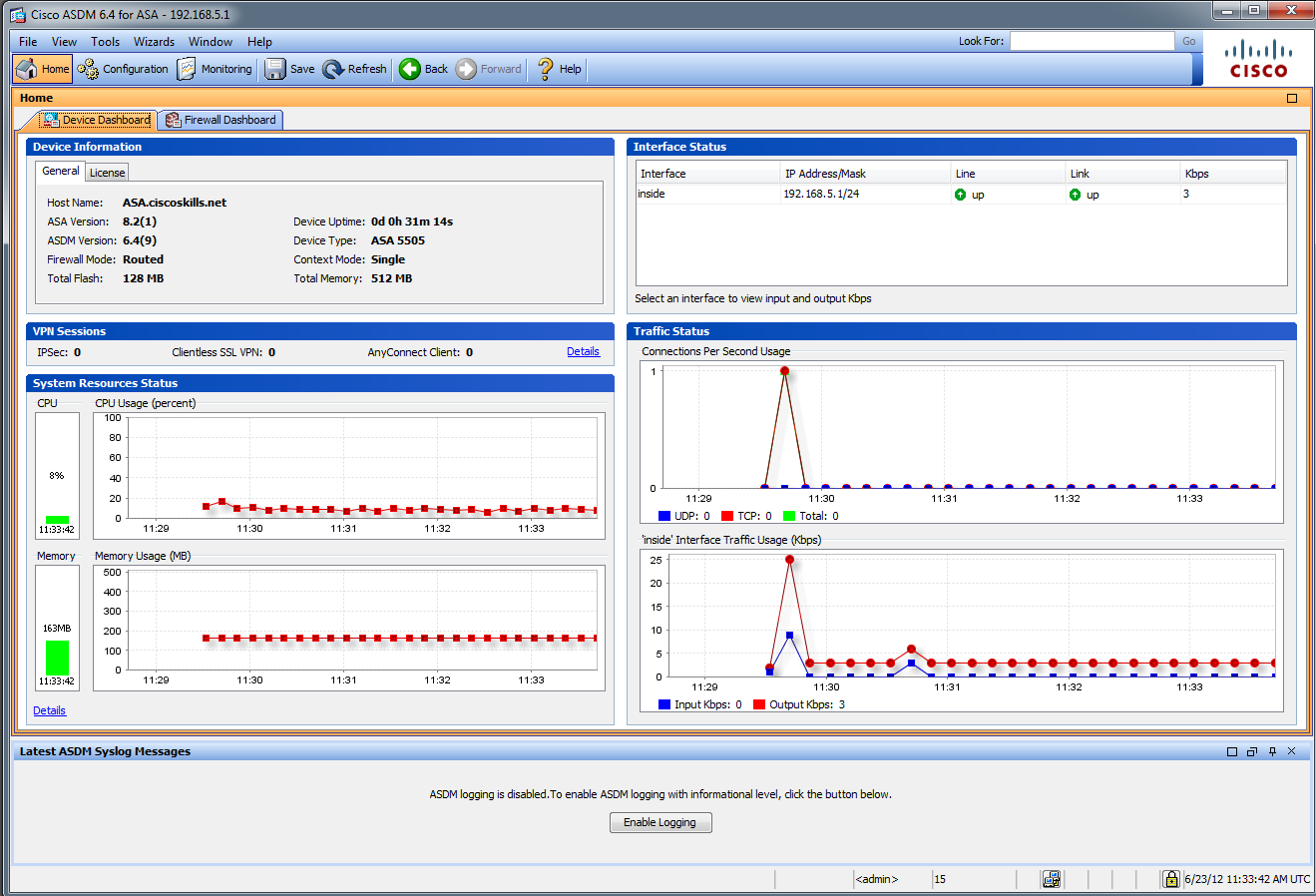Click the Device Type value ASA 5505
The height and width of the screenshot is (896, 1316).
[x=398, y=240]
